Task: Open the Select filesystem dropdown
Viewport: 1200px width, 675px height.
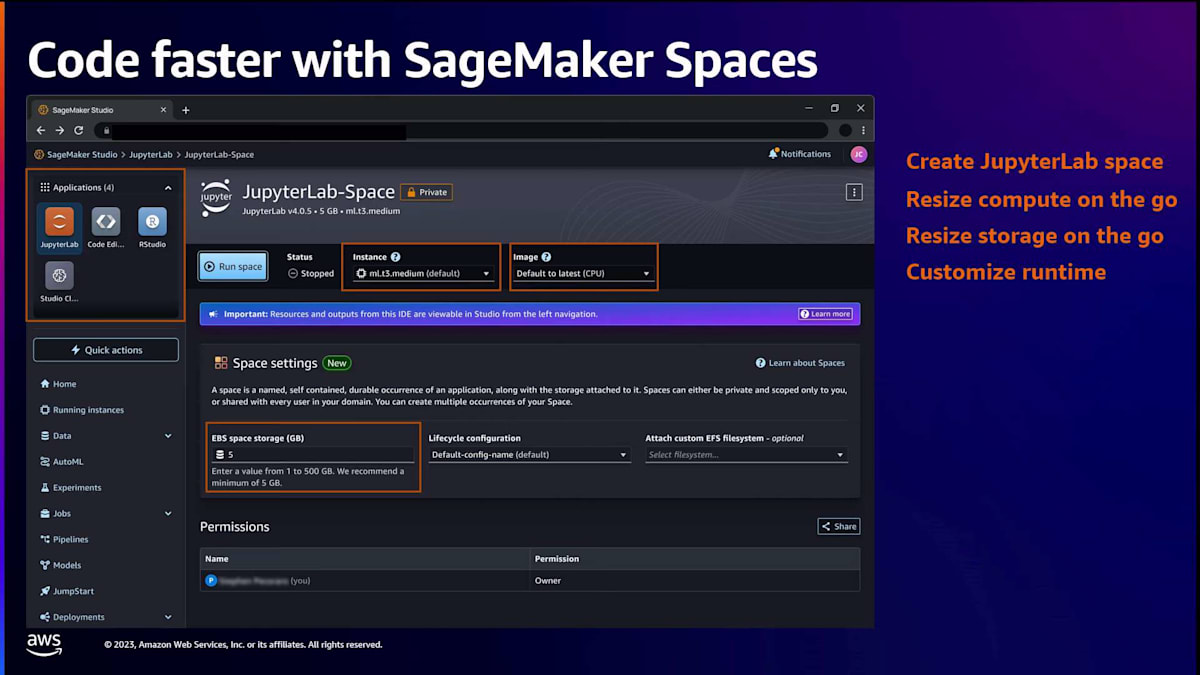Action: [746, 455]
